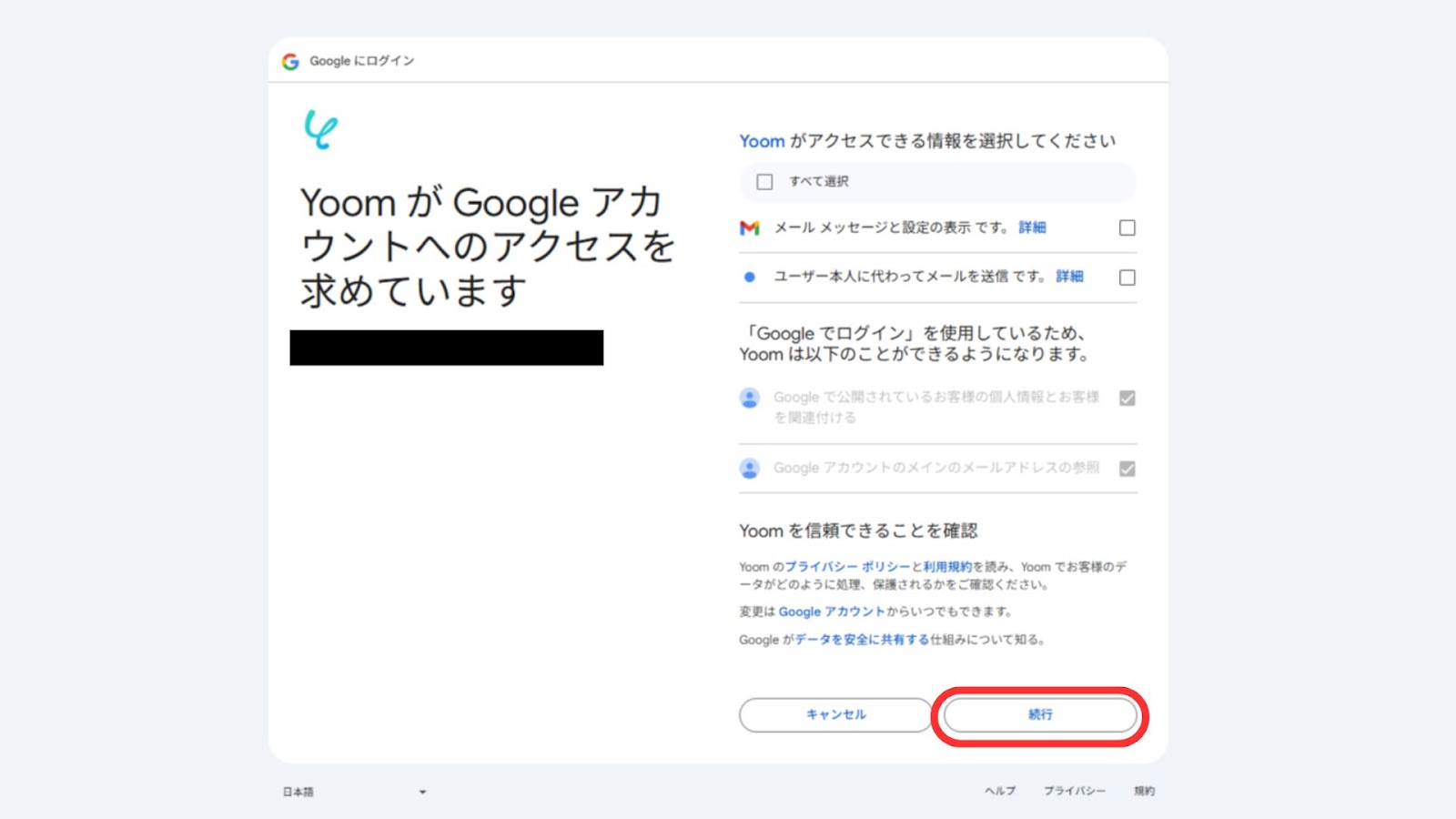Open the 規約 footer link
The height and width of the screenshot is (819, 1456).
coord(1144,791)
